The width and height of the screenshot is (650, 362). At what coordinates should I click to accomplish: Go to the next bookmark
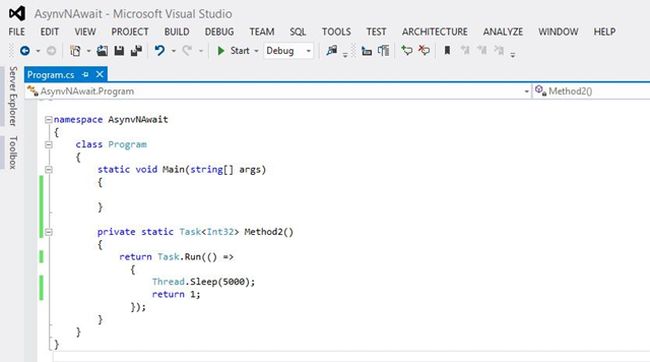pyautogui.click(x=482, y=51)
